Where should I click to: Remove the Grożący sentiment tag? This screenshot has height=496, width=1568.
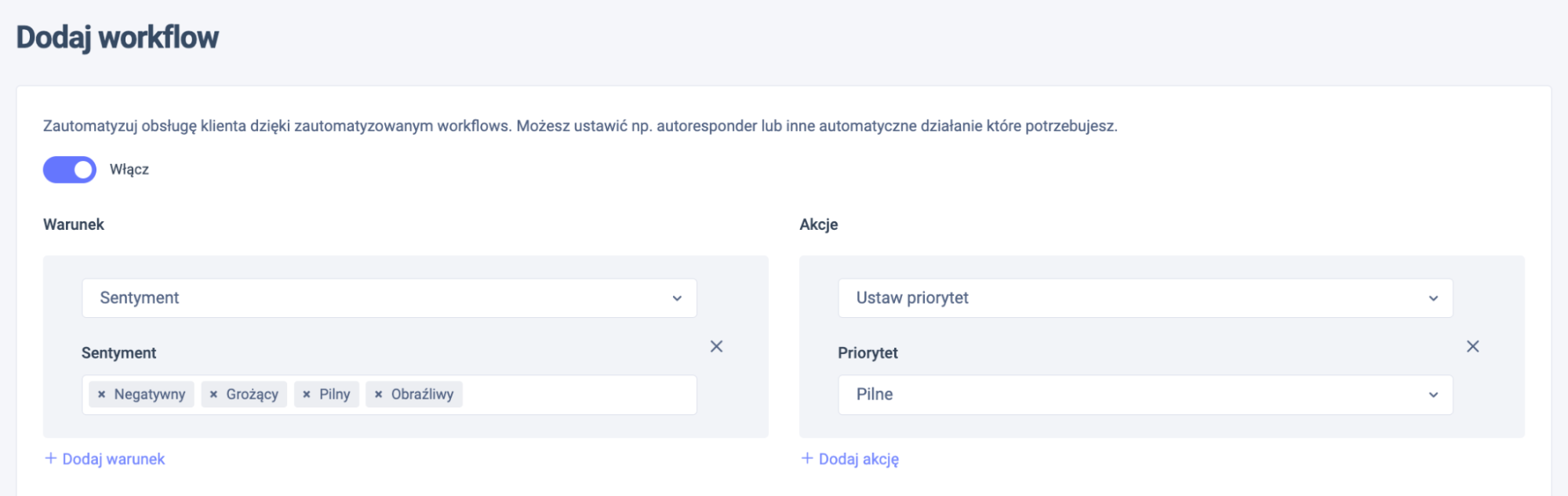tap(213, 395)
